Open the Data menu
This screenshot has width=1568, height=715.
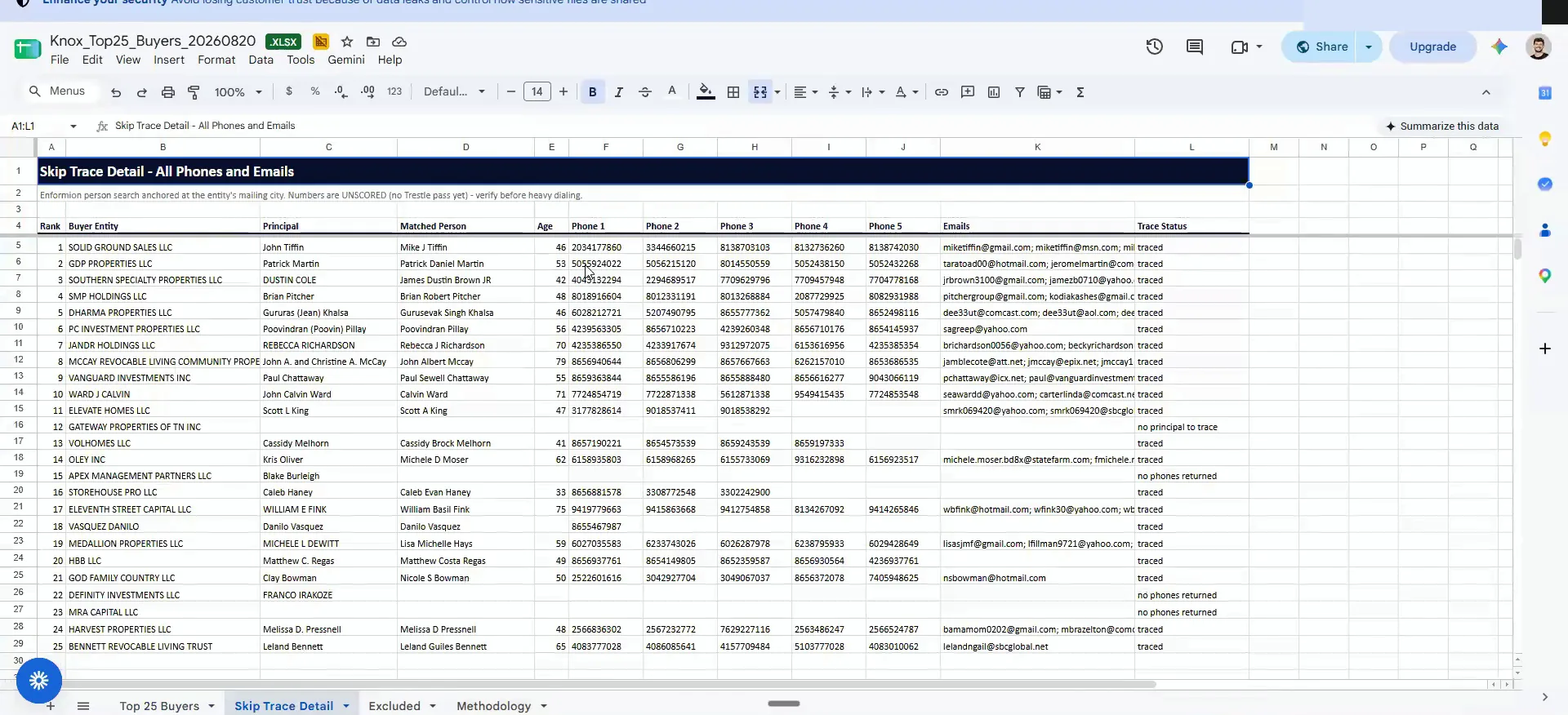tap(261, 60)
